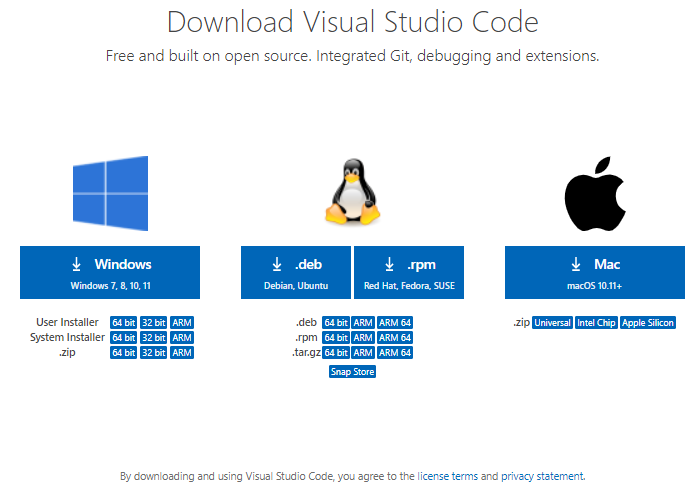Download the Mac Universal zip
700x500 pixels.
click(553, 323)
